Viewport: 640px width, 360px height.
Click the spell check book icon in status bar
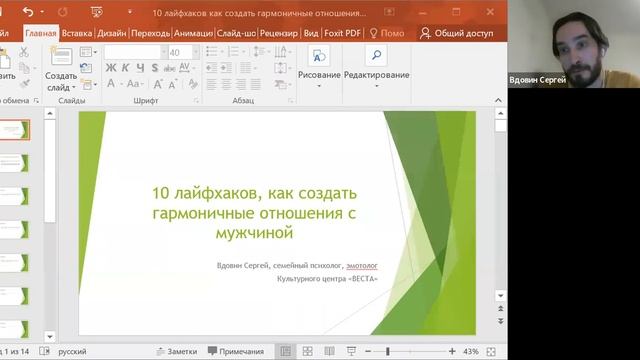pos(44,351)
